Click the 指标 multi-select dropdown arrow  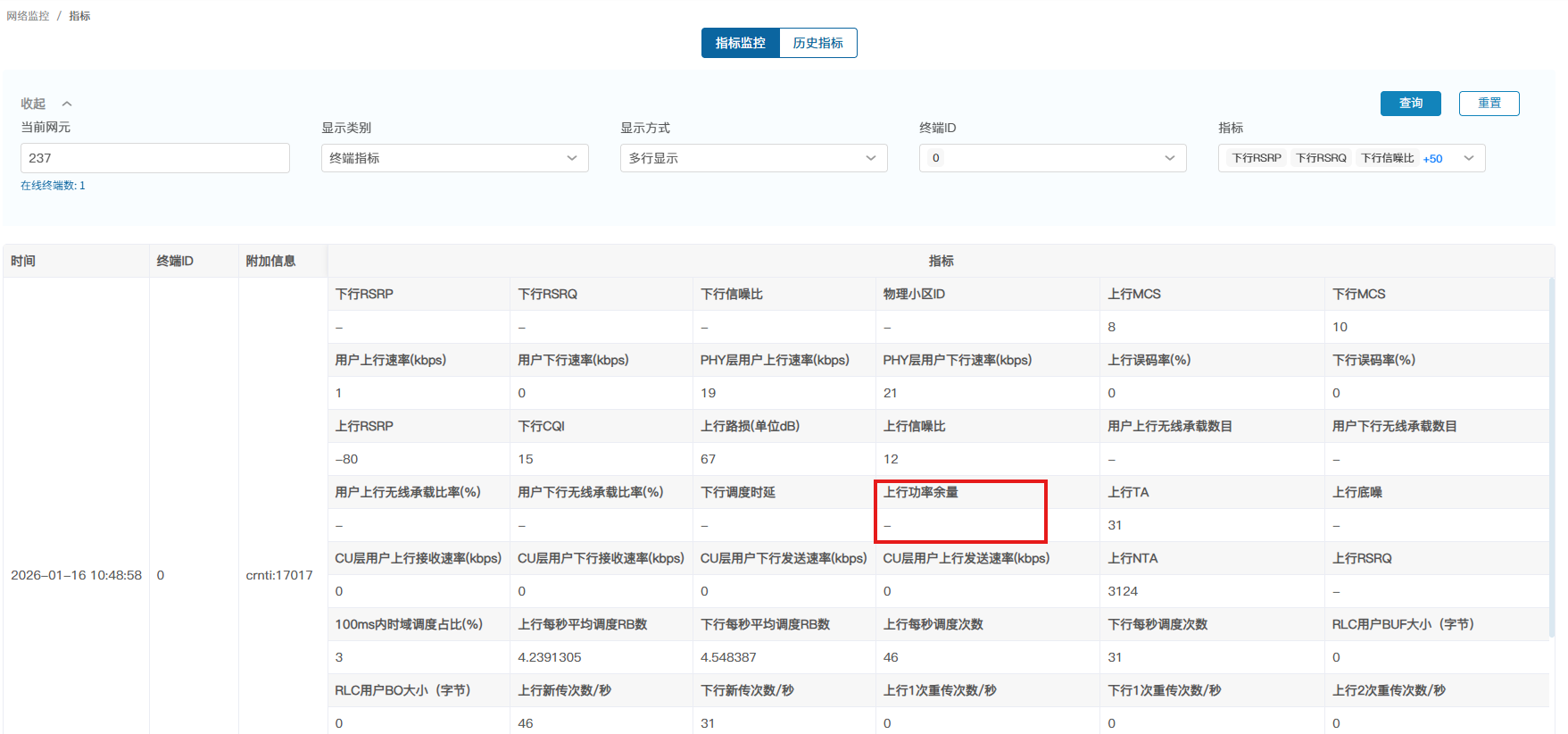click(x=1468, y=158)
